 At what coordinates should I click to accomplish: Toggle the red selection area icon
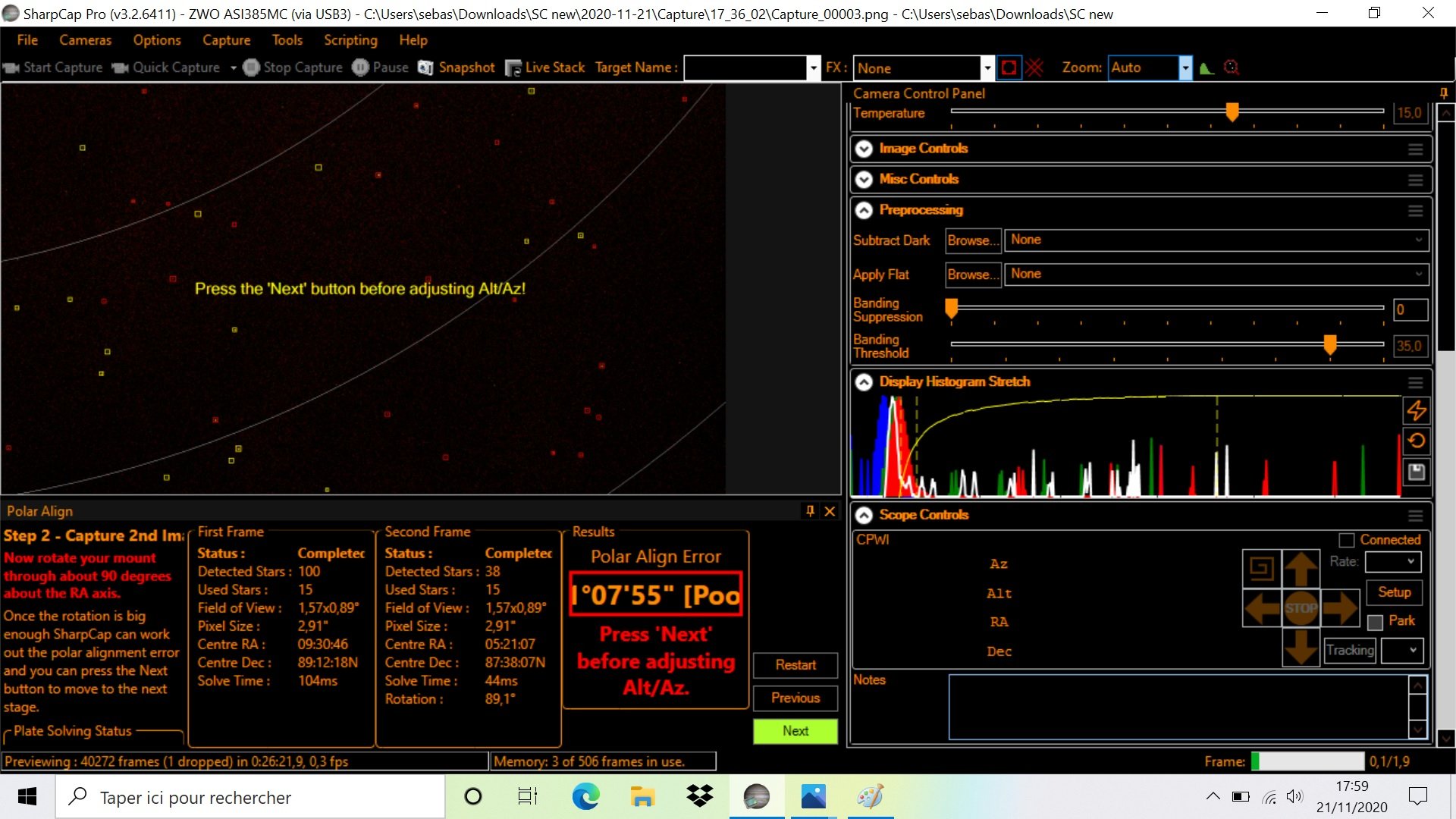click(1009, 67)
